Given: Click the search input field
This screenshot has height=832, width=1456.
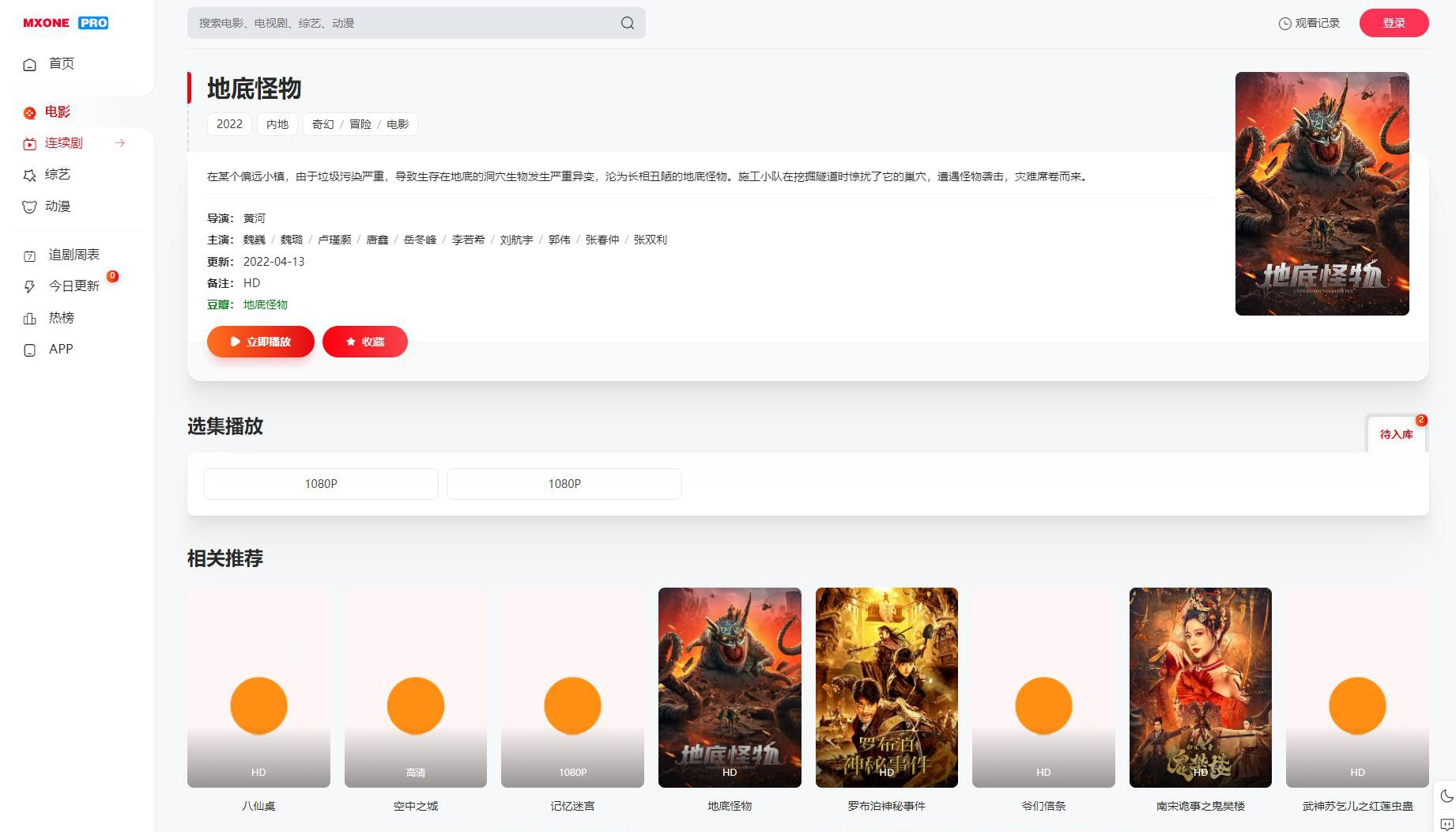Looking at the screenshot, I should coord(395,23).
